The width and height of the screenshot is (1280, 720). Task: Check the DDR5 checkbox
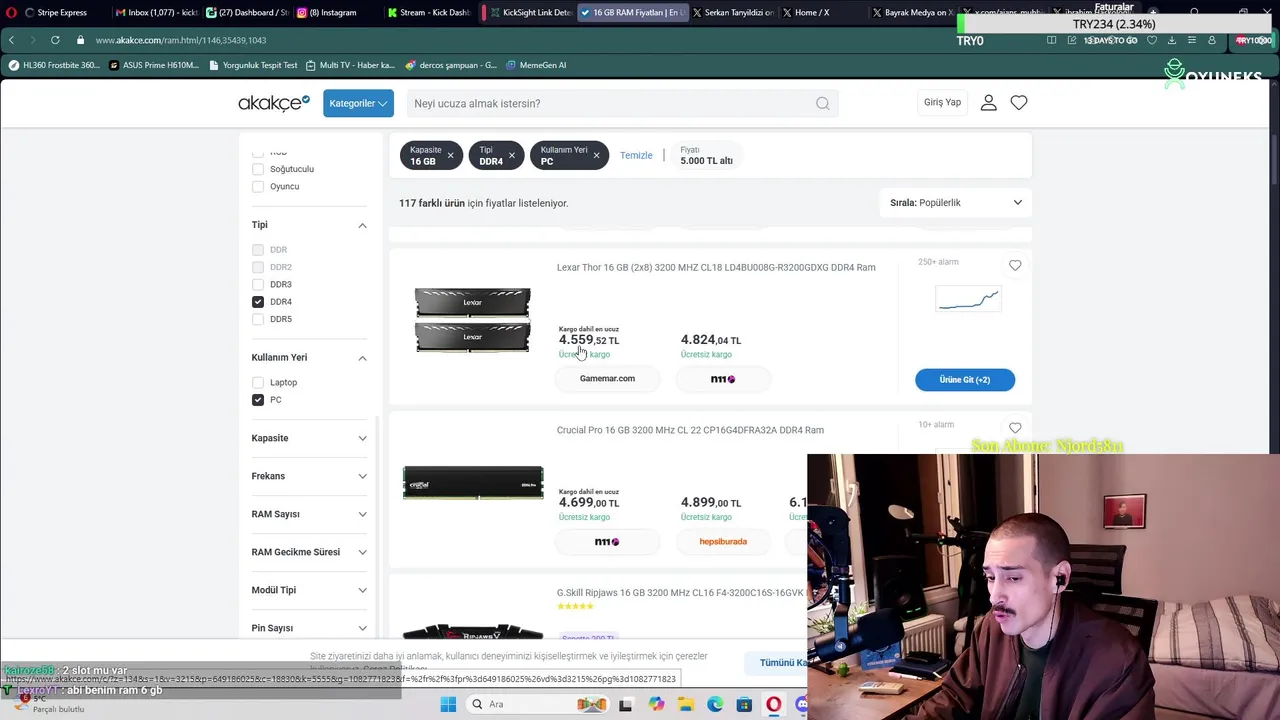pyautogui.click(x=258, y=319)
